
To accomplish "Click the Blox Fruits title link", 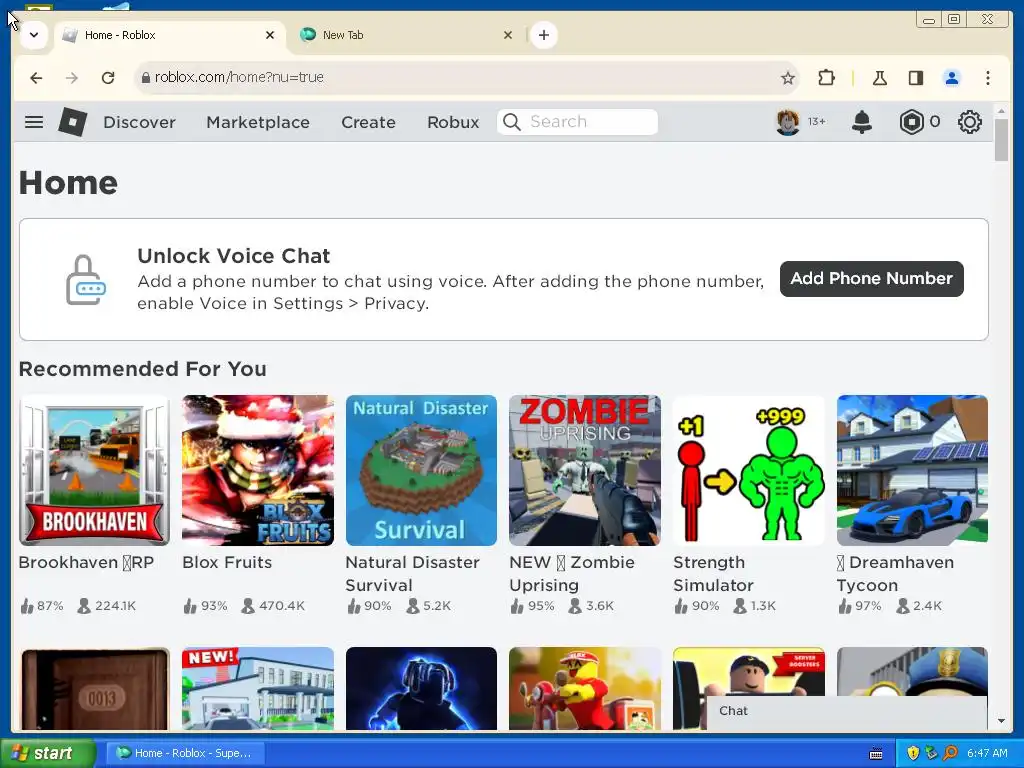I will pyautogui.click(x=227, y=562).
